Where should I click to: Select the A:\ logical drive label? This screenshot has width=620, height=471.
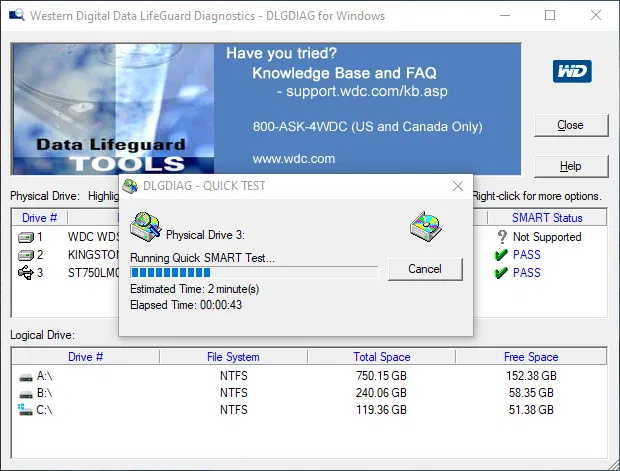click(44, 376)
